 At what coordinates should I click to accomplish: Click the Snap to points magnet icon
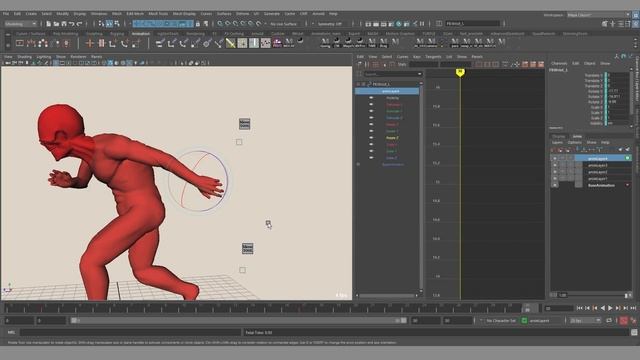click(x=236, y=24)
